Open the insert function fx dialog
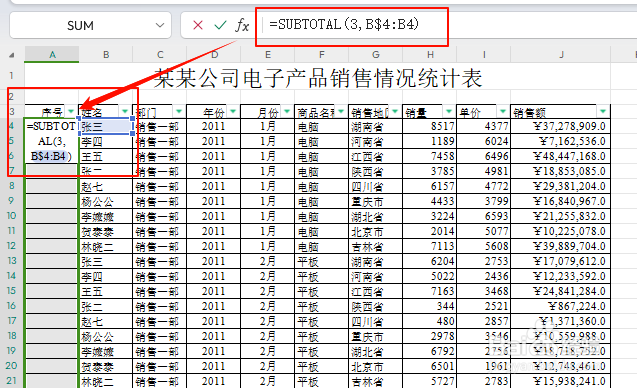 click(x=242, y=25)
